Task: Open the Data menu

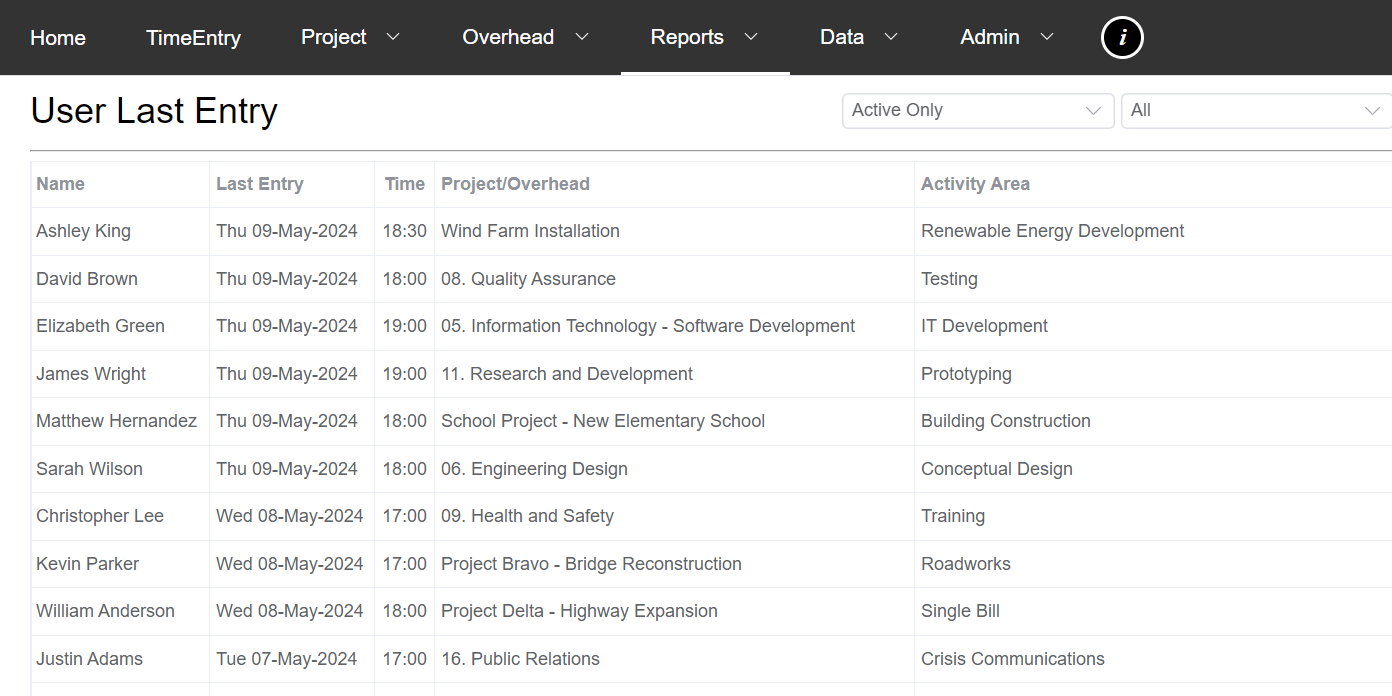Action: pos(842,37)
